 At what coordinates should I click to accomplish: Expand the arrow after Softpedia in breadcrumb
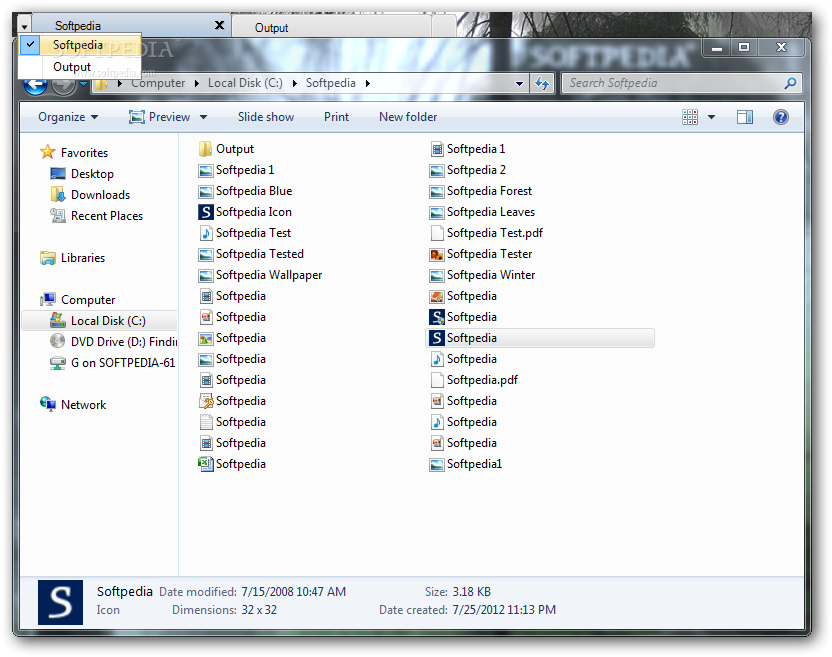pos(368,83)
